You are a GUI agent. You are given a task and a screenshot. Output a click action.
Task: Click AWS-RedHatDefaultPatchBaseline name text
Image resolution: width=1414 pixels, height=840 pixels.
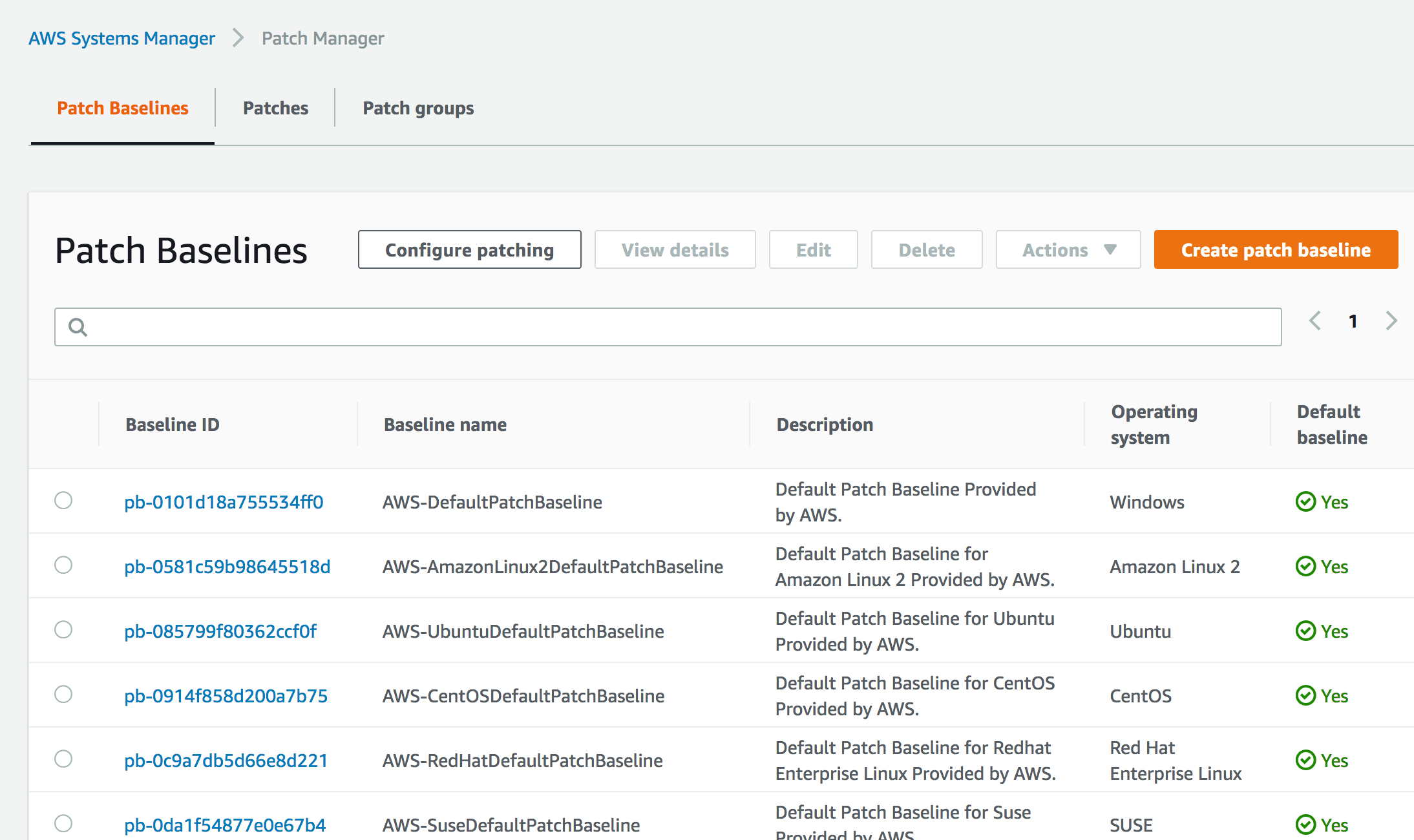tap(523, 761)
